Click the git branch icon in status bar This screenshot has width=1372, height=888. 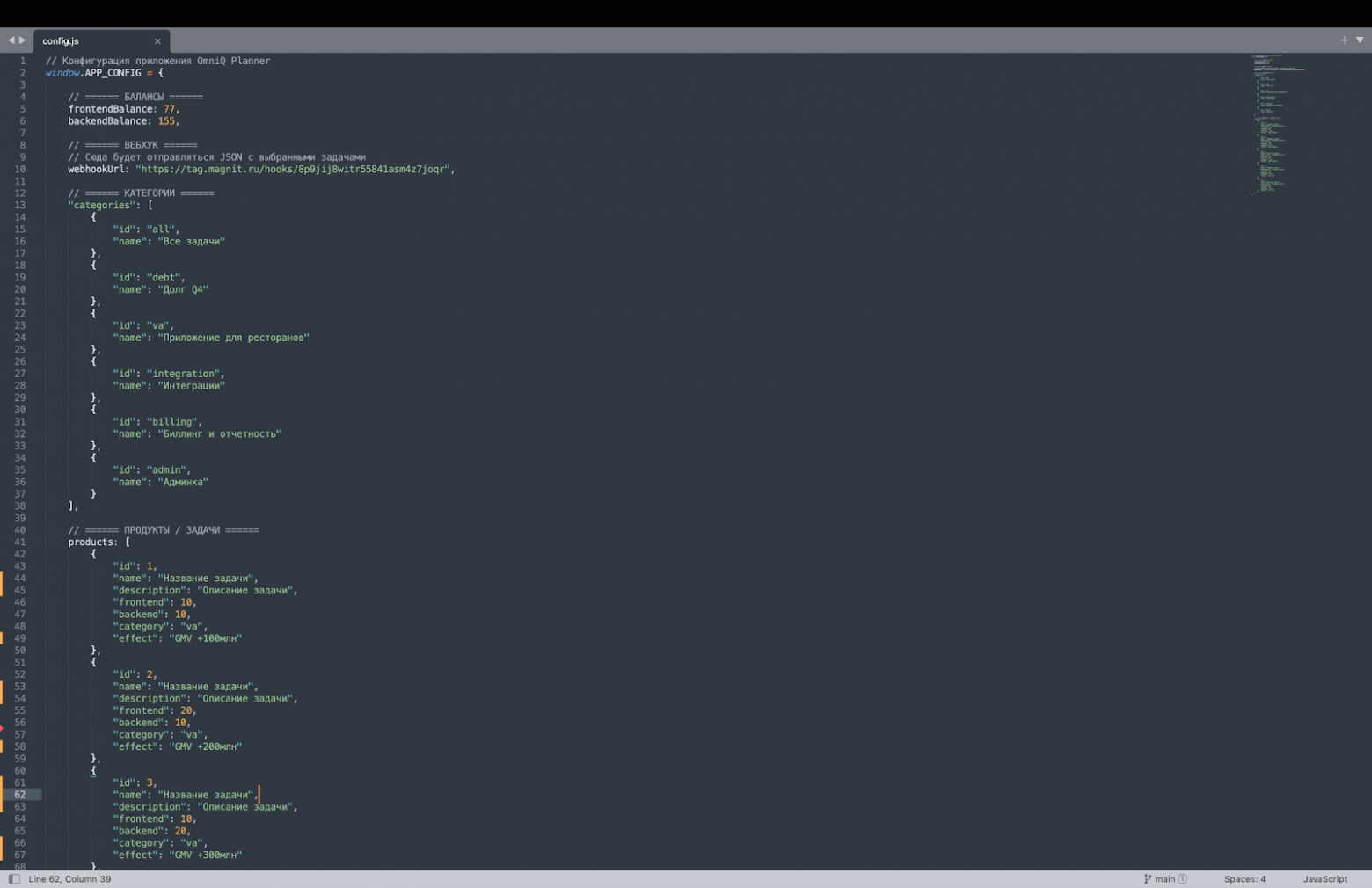[x=1148, y=879]
